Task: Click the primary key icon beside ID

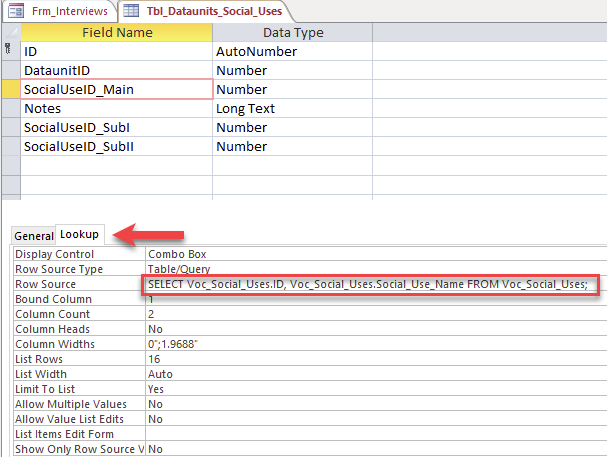Action: (9, 50)
